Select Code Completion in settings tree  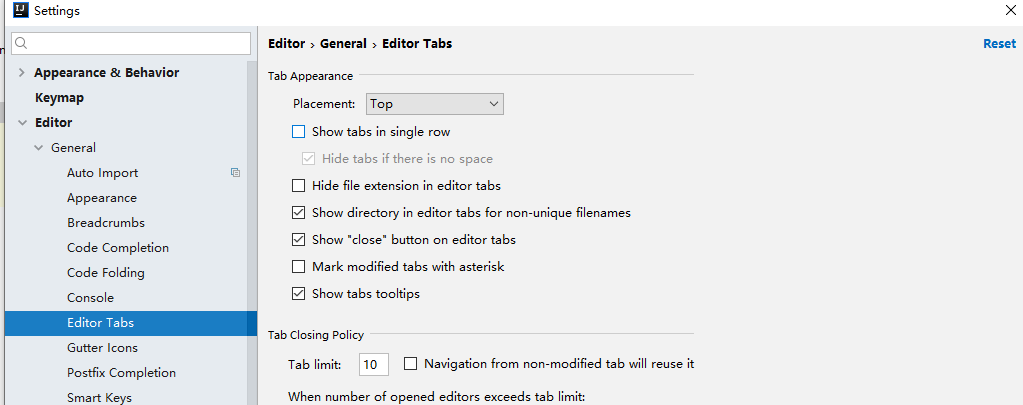coord(118,248)
